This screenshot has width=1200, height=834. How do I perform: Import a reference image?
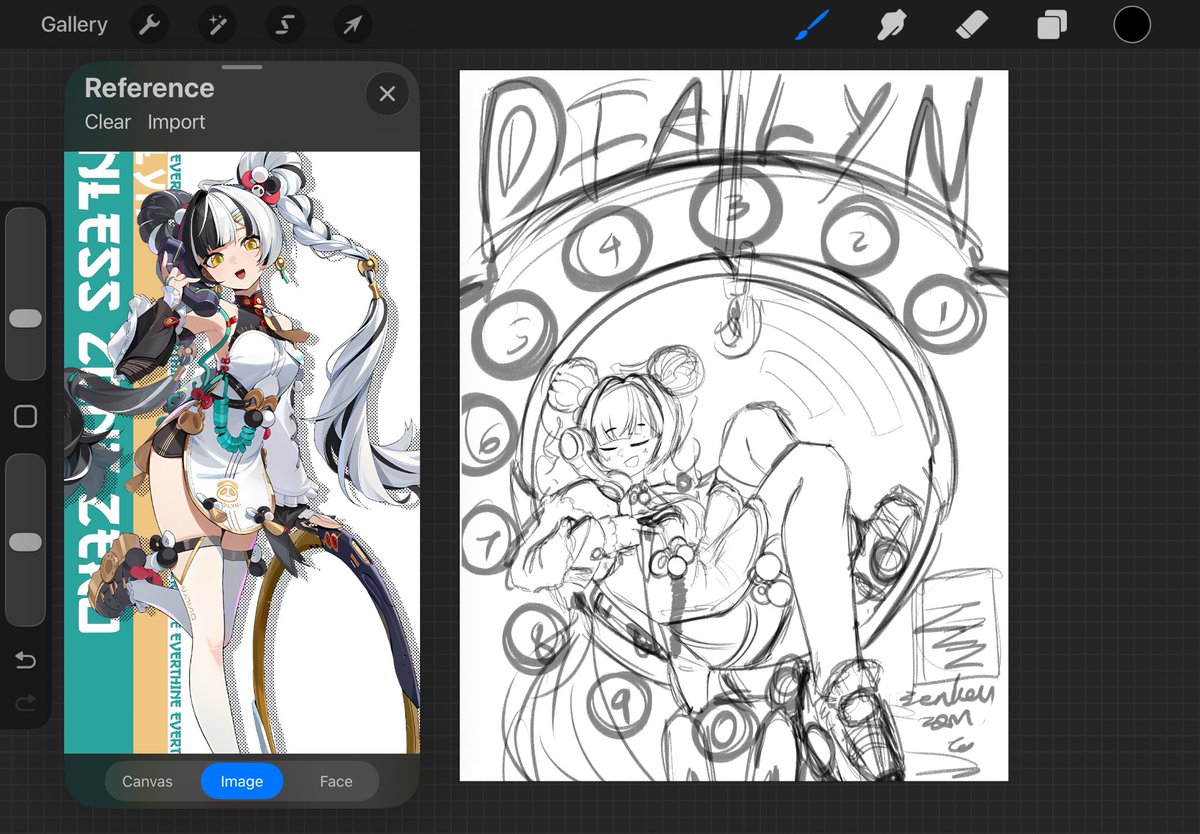(176, 122)
